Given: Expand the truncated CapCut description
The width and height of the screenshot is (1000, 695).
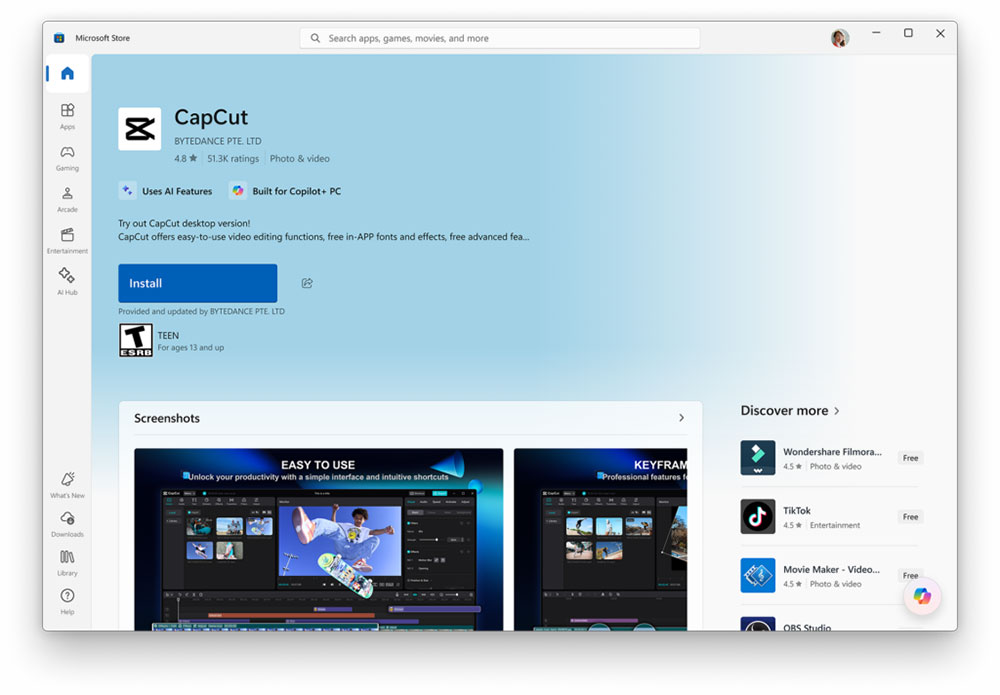Looking at the screenshot, I should 323,237.
